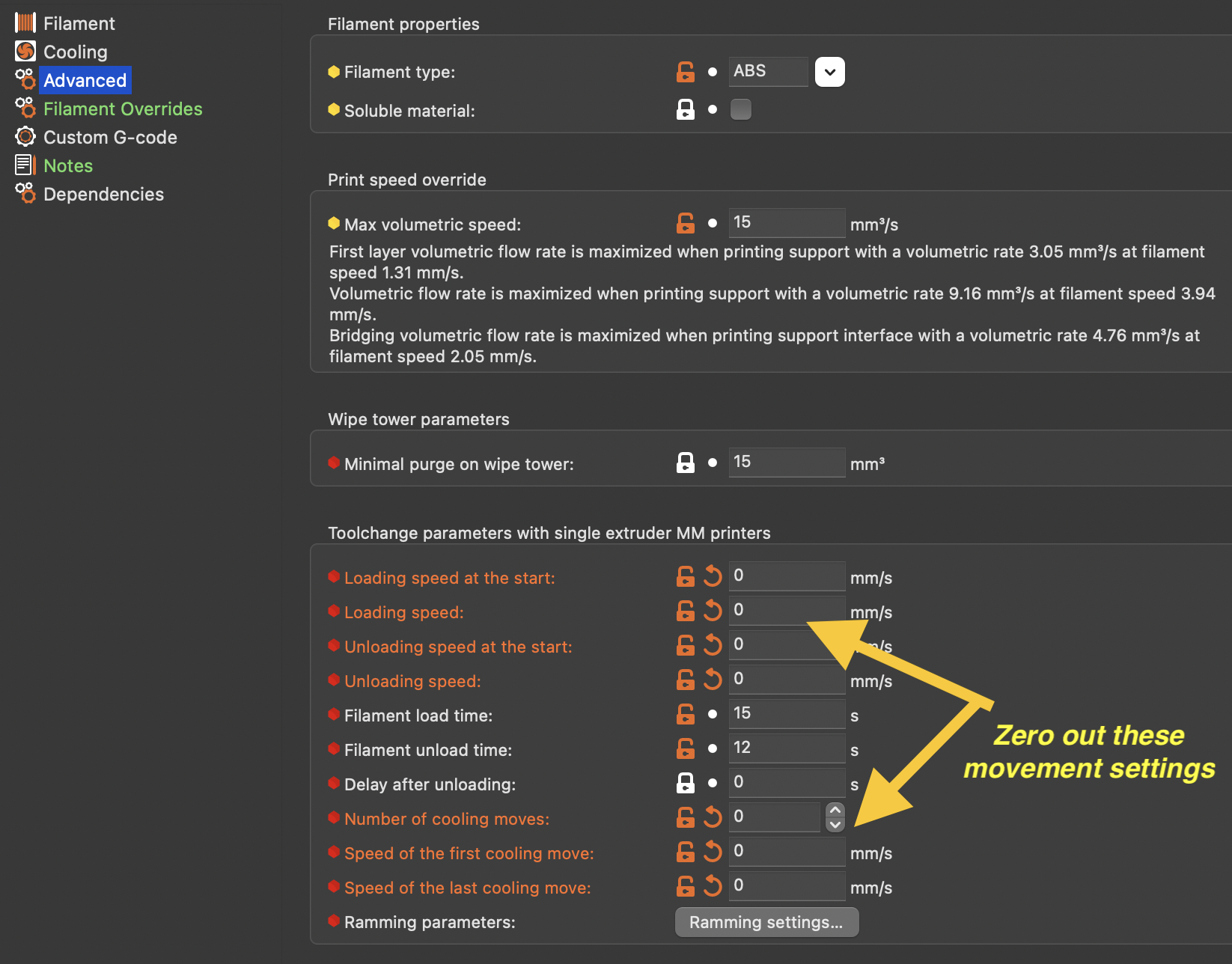1232x964 pixels.
Task: Reset Speed of the last cooling move
Action: 713,886
